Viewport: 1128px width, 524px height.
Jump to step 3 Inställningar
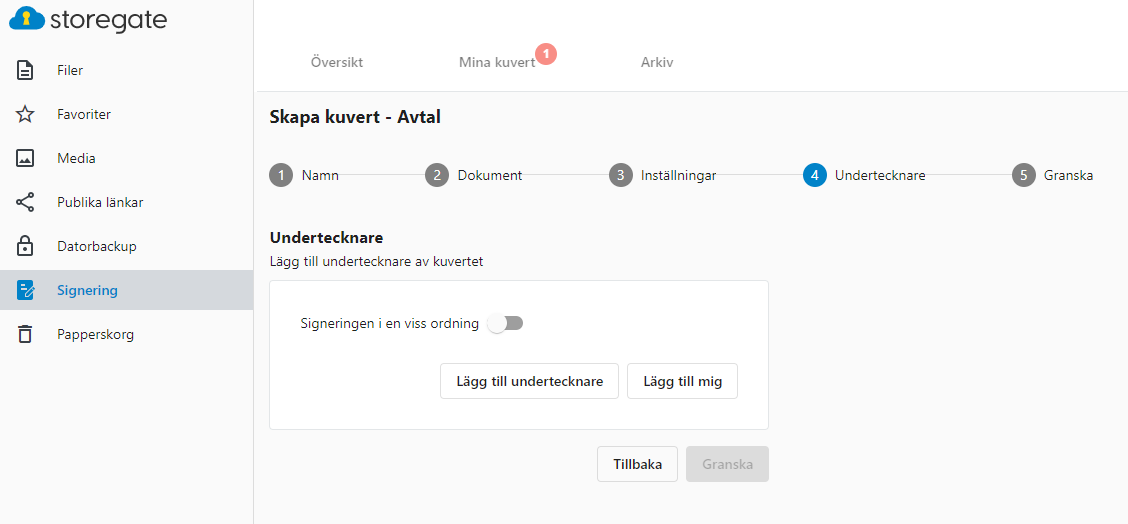[x=662, y=175]
